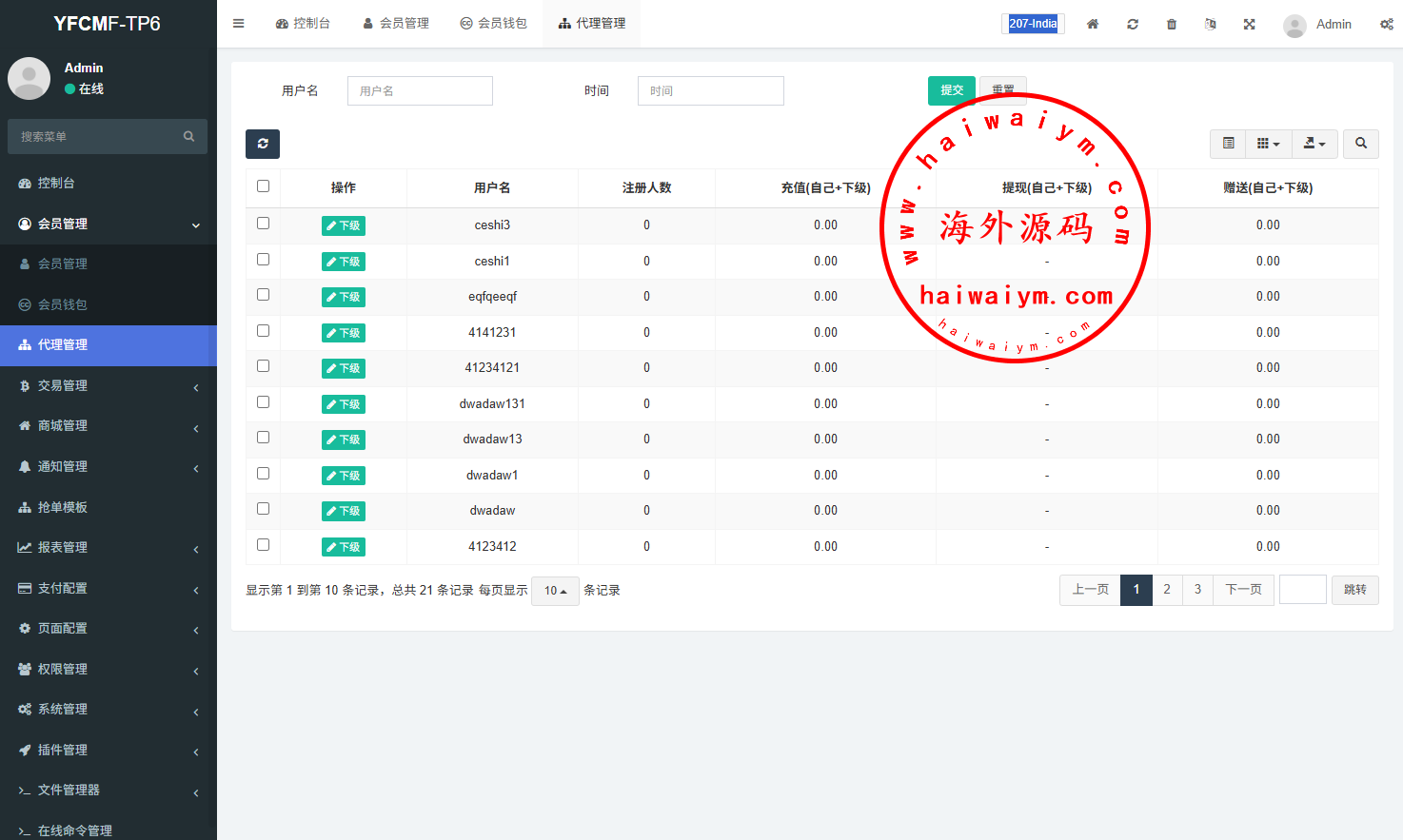The width and height of the screenshot is (1403, 840).
Task: Click the dark table refresh button
Action: [x=263, y=144]
